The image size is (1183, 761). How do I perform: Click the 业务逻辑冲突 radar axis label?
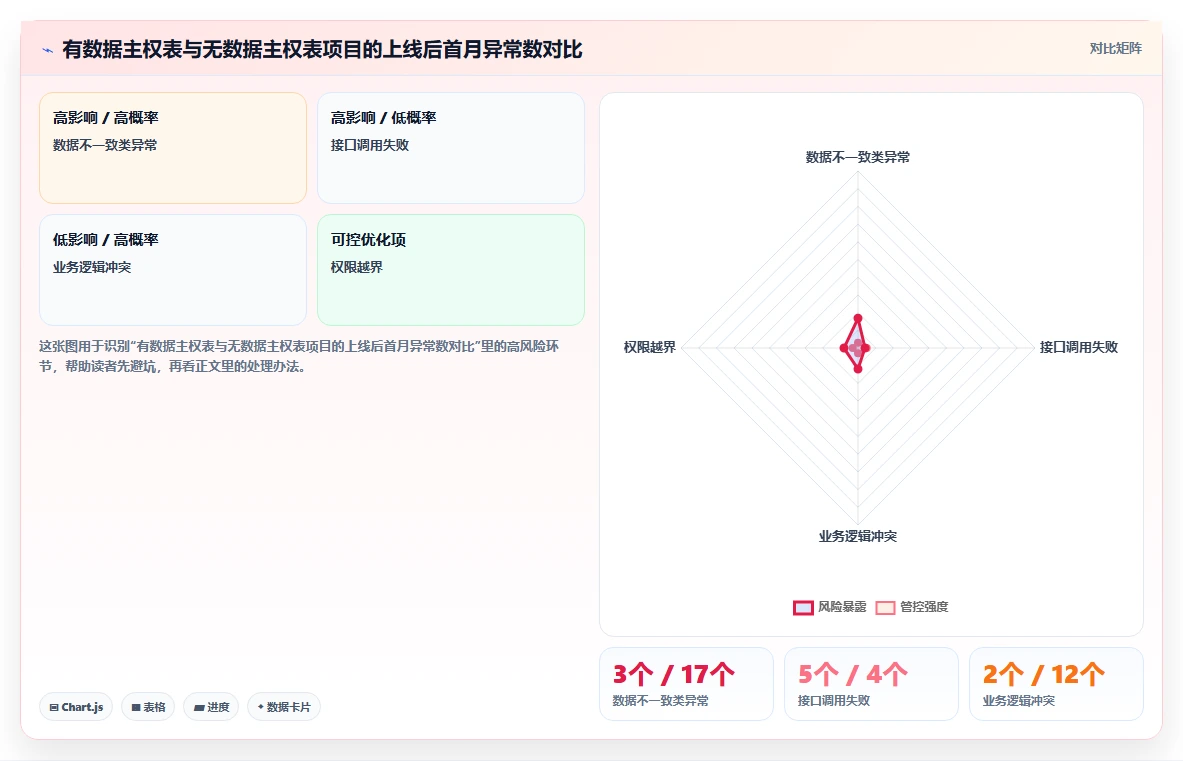[857, 536]
